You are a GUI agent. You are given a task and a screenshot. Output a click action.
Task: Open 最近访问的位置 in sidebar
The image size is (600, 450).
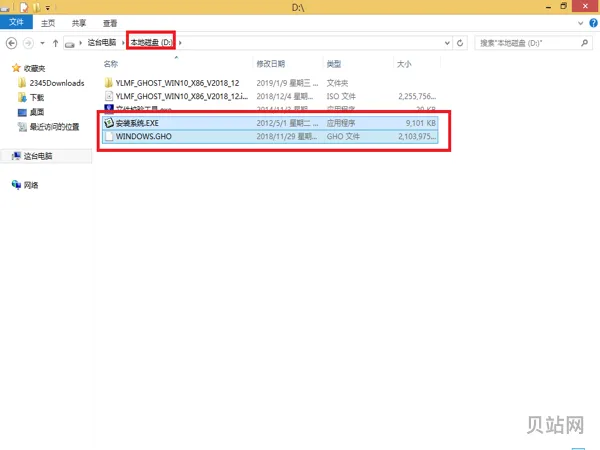(54, 127)
